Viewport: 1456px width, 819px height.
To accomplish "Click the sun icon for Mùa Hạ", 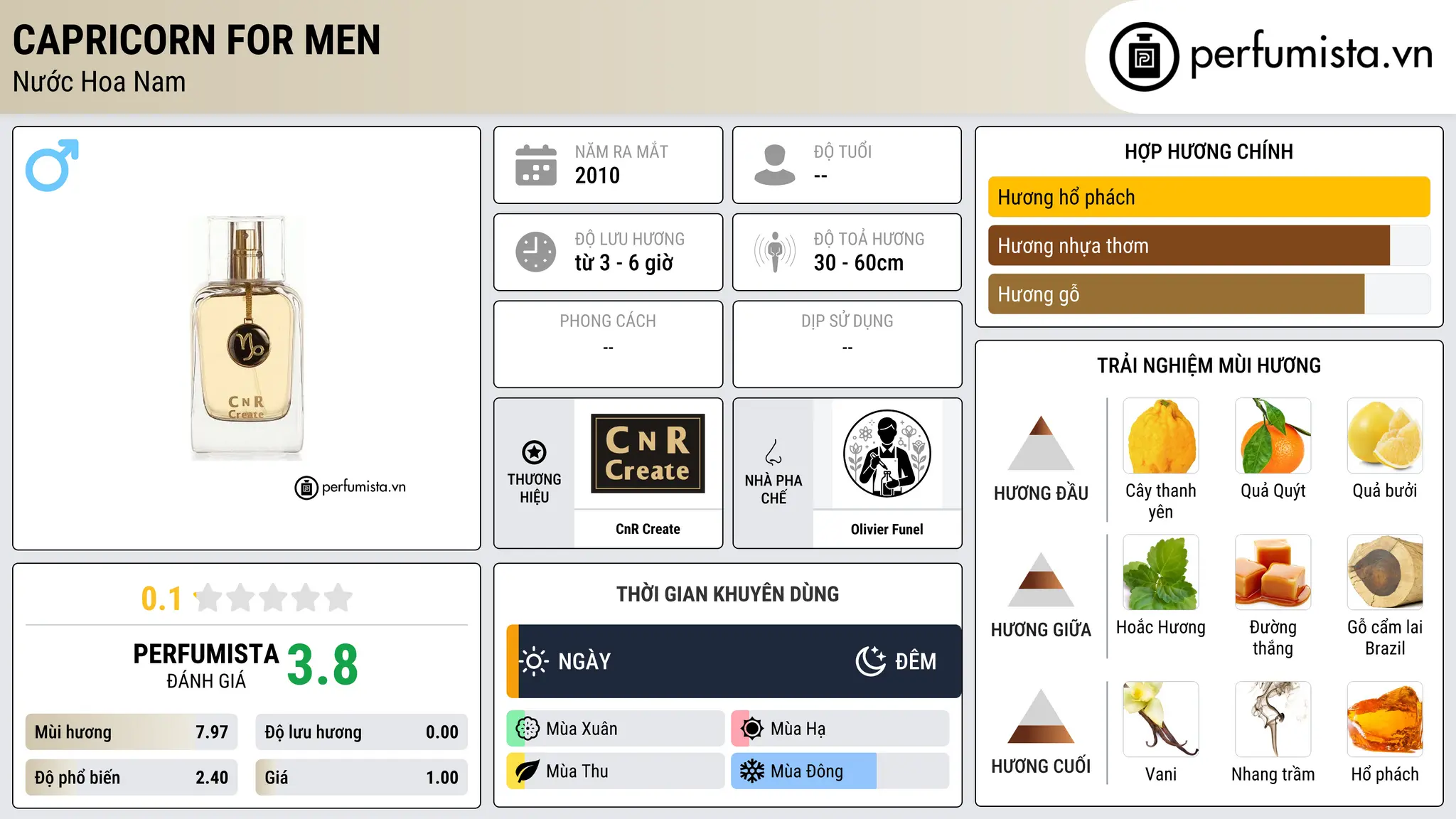I will (x=752, y=729).
